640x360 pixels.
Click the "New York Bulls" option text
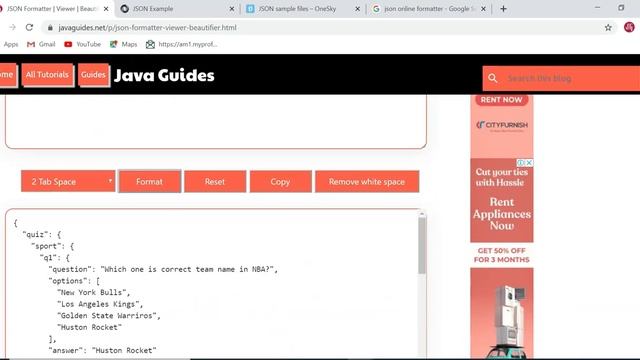(x=93, y=292)
